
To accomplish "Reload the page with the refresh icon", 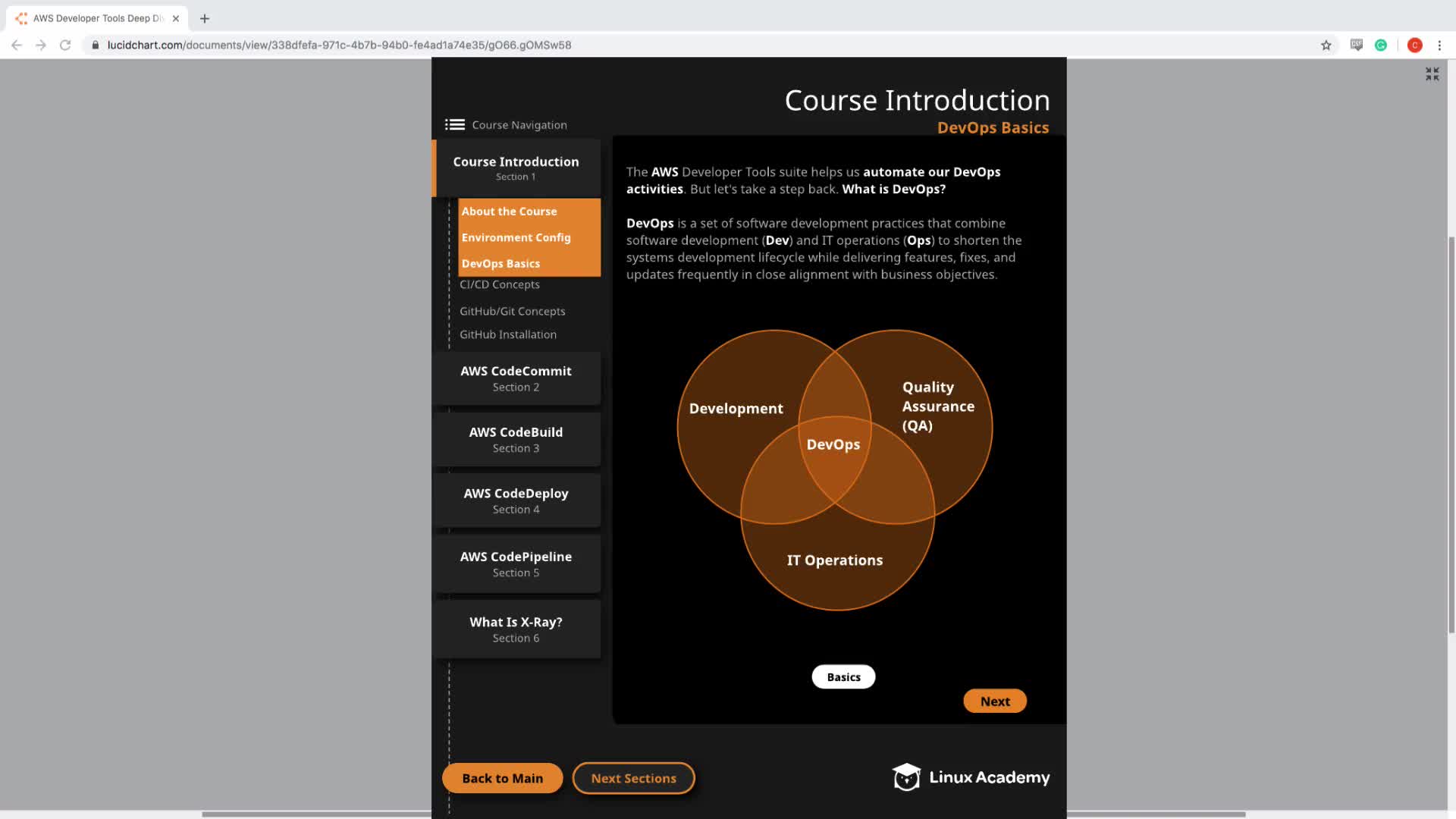I will pos(65,45).
